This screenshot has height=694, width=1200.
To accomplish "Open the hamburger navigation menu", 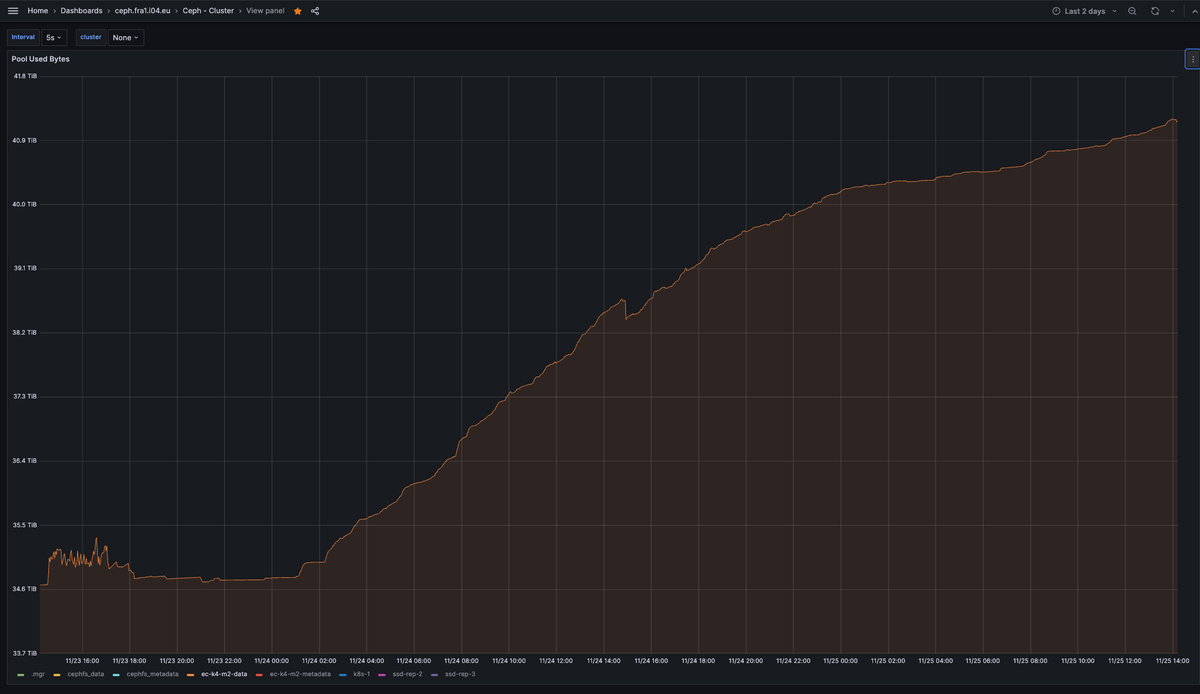I will click(13, 11).
